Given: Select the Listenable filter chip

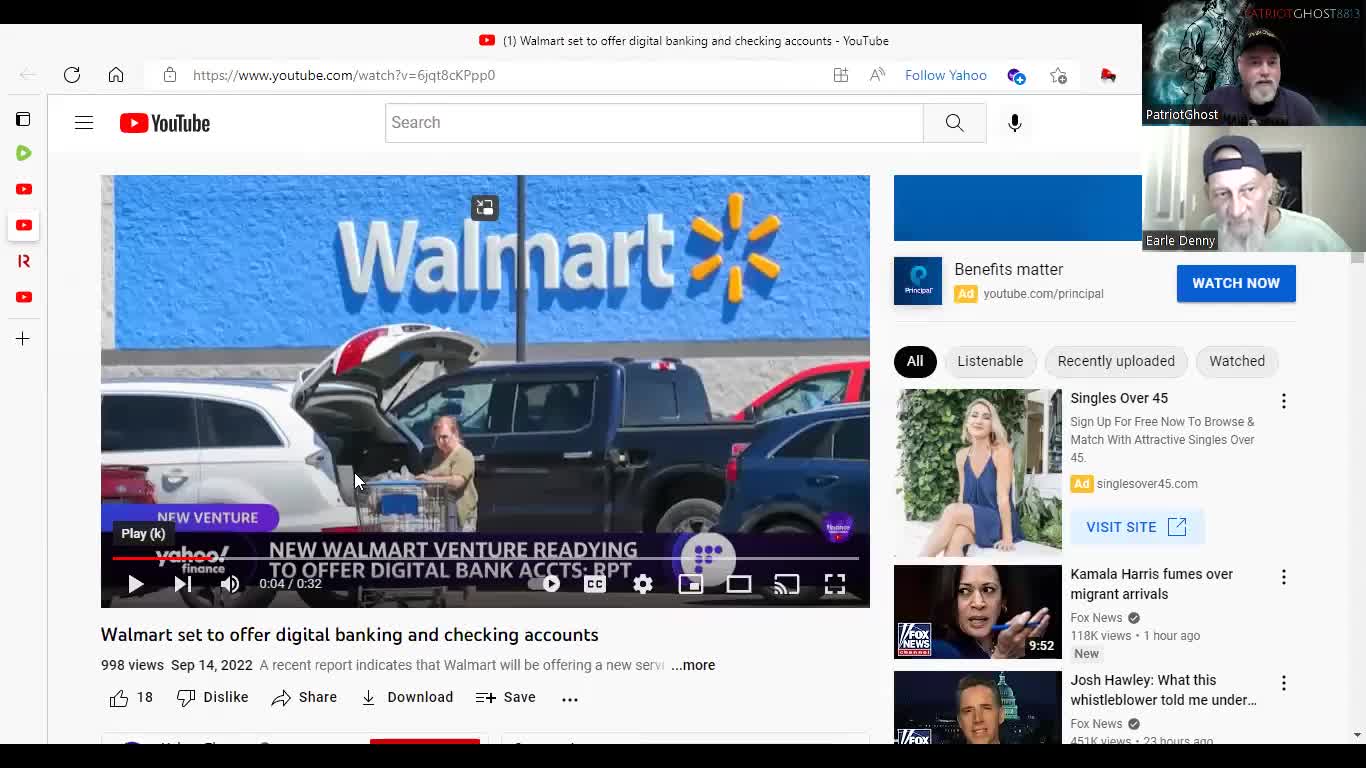Looking at the screenshot, I should coord(990,361).
